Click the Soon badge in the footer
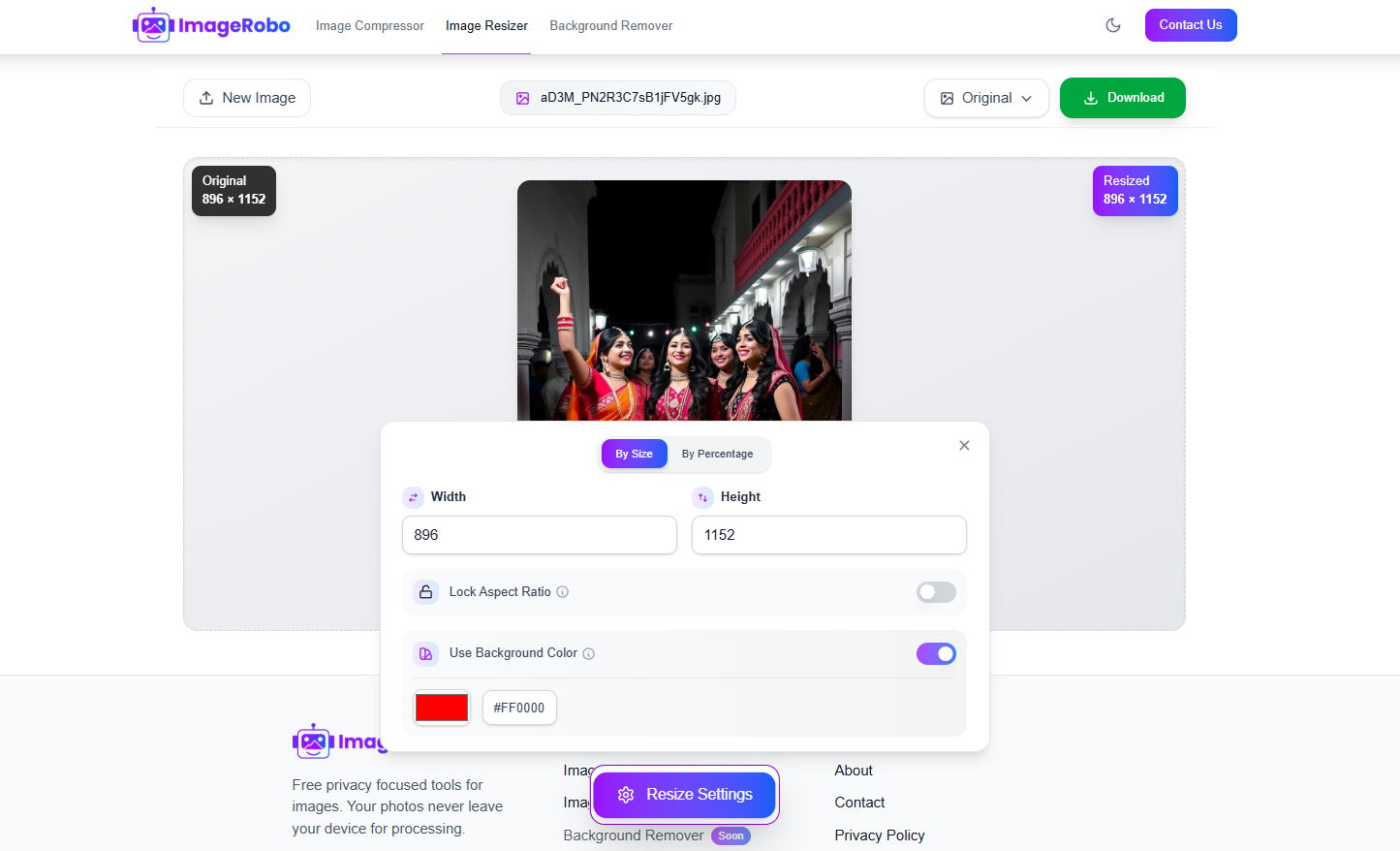The image size is (1400, 851). (x=731, y=835)
